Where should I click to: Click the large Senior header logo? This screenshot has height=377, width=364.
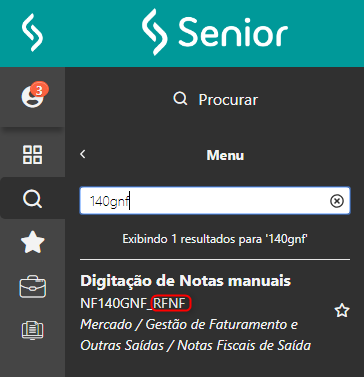(x=215, y=32)
